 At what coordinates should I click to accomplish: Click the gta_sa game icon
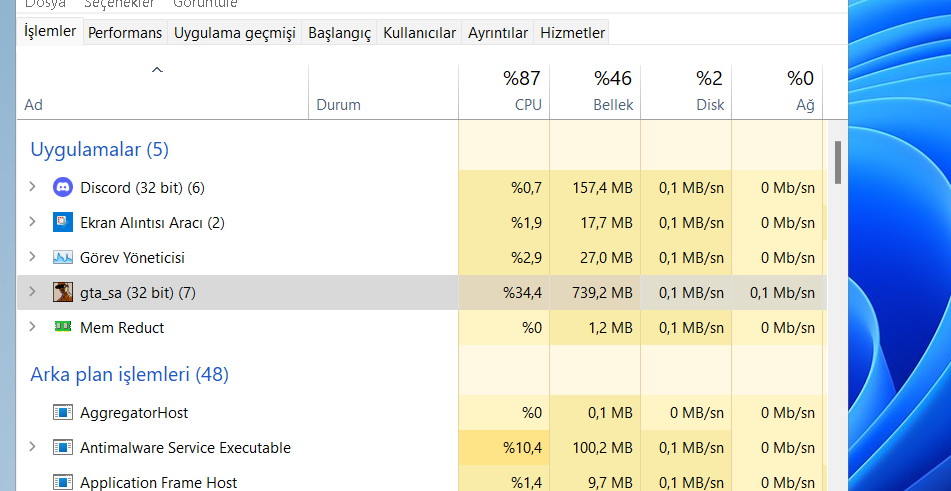tap(63, 292)
